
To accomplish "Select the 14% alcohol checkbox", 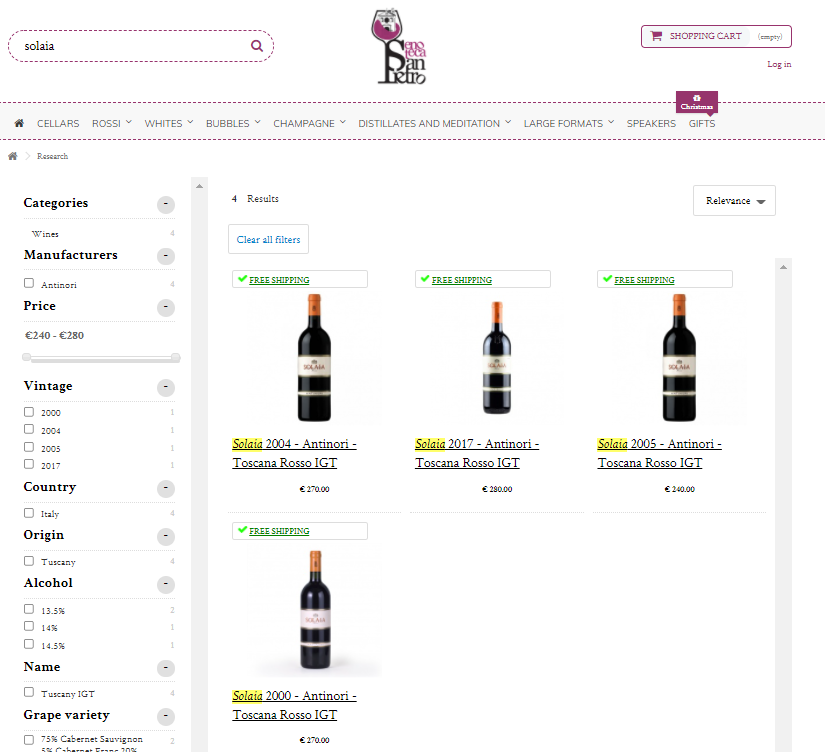I will click(x=29, y=626).
